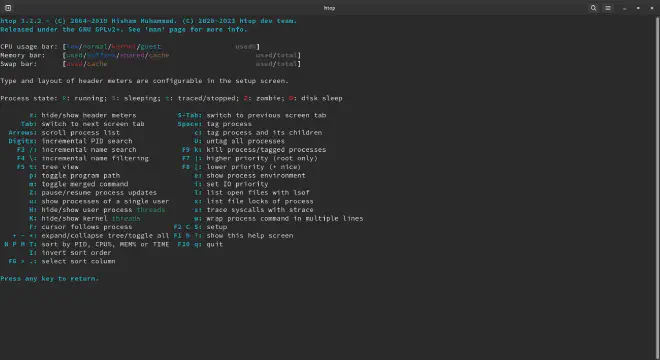660x360 pixels.
Task: Click 'switch to next screen tab' entry
Action: 93,124
